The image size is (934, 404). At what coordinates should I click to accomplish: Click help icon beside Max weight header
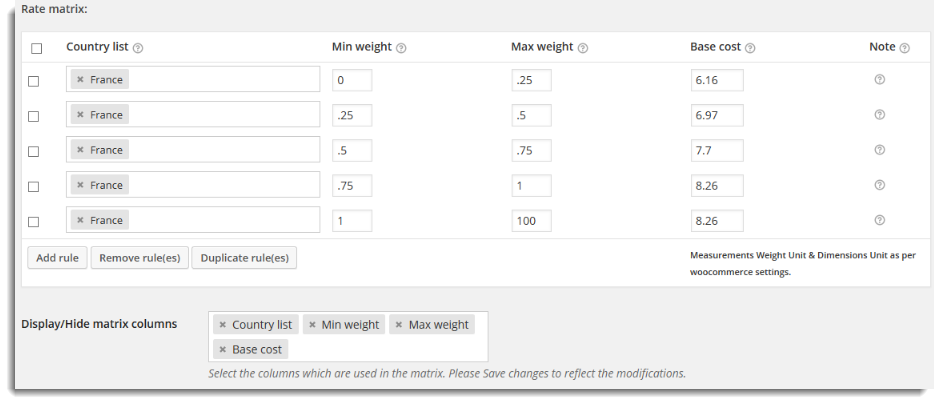coord(583,48)
